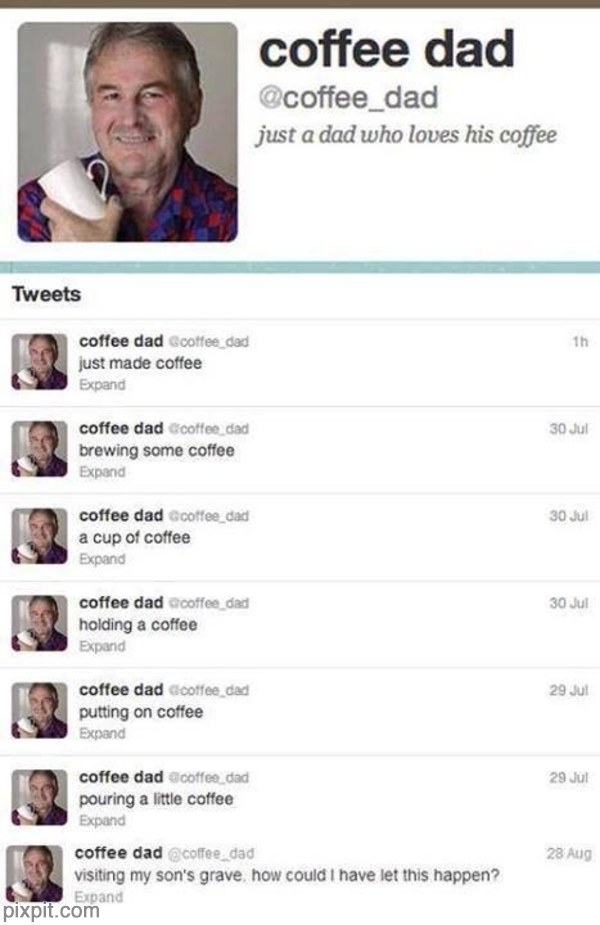Expand the 'visiting my son's grave' tweet
This screenshot has width=600, height=925.
[99, 897]
